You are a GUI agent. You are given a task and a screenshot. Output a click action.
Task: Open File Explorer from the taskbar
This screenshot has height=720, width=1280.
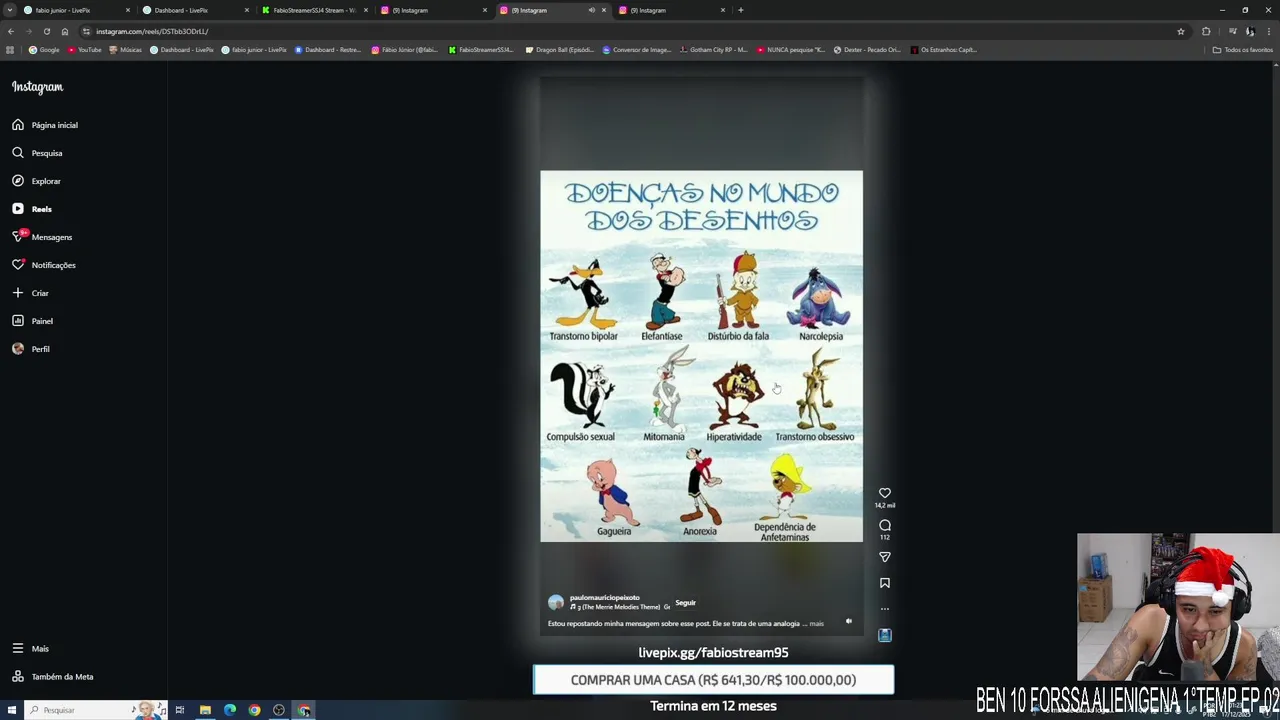205,710
